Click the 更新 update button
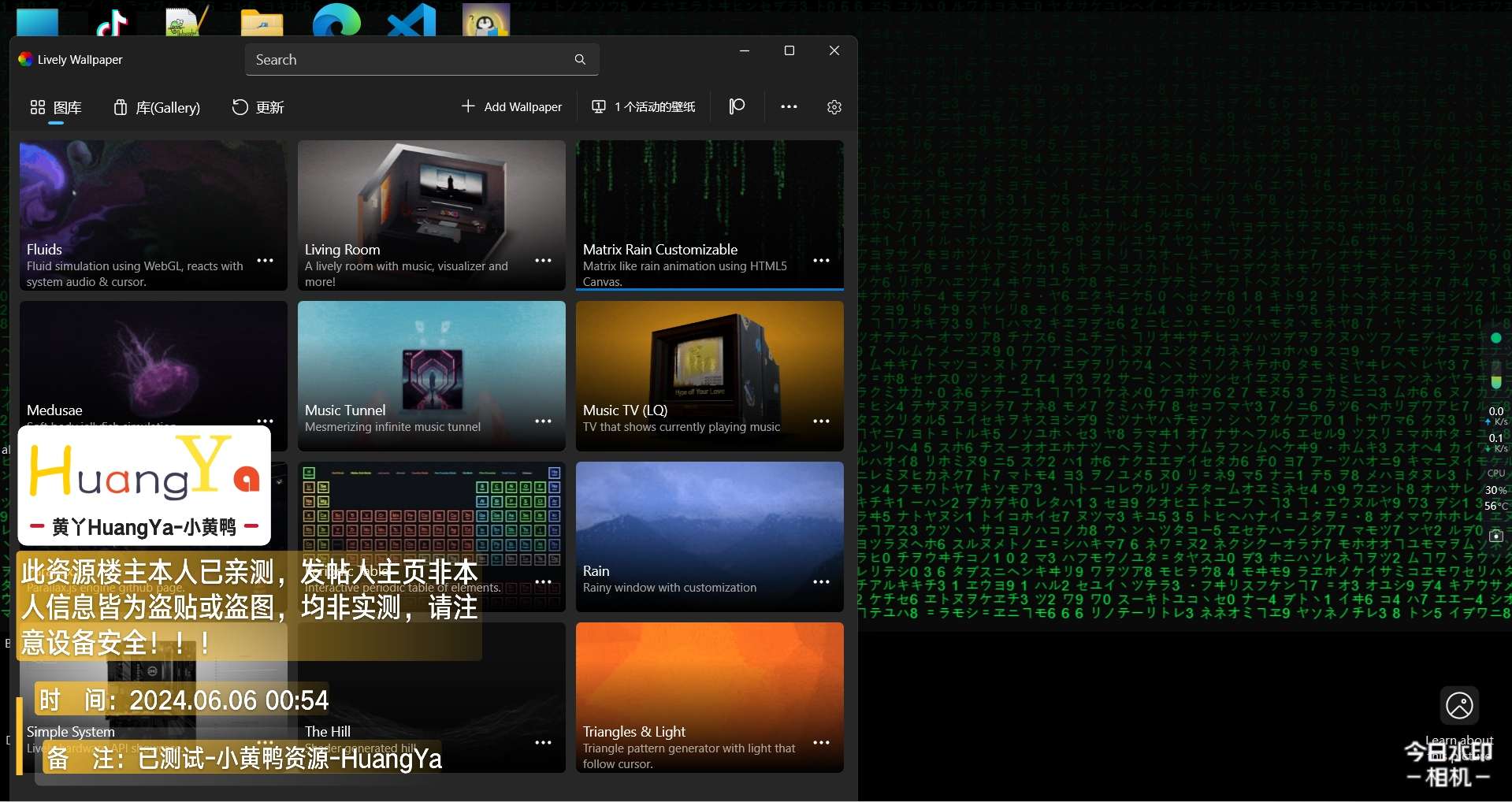1512x802 pixels. coord(258,107)
